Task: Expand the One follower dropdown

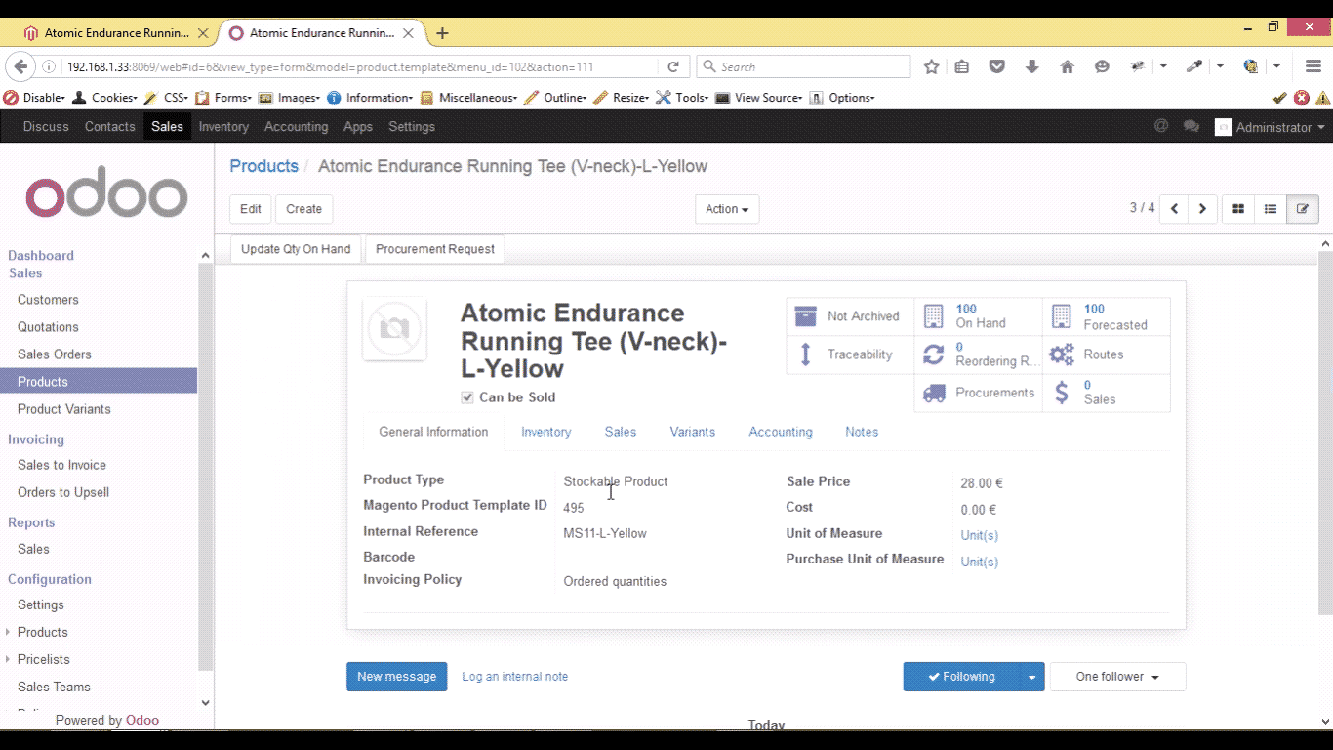Action: click(1118, 677)
